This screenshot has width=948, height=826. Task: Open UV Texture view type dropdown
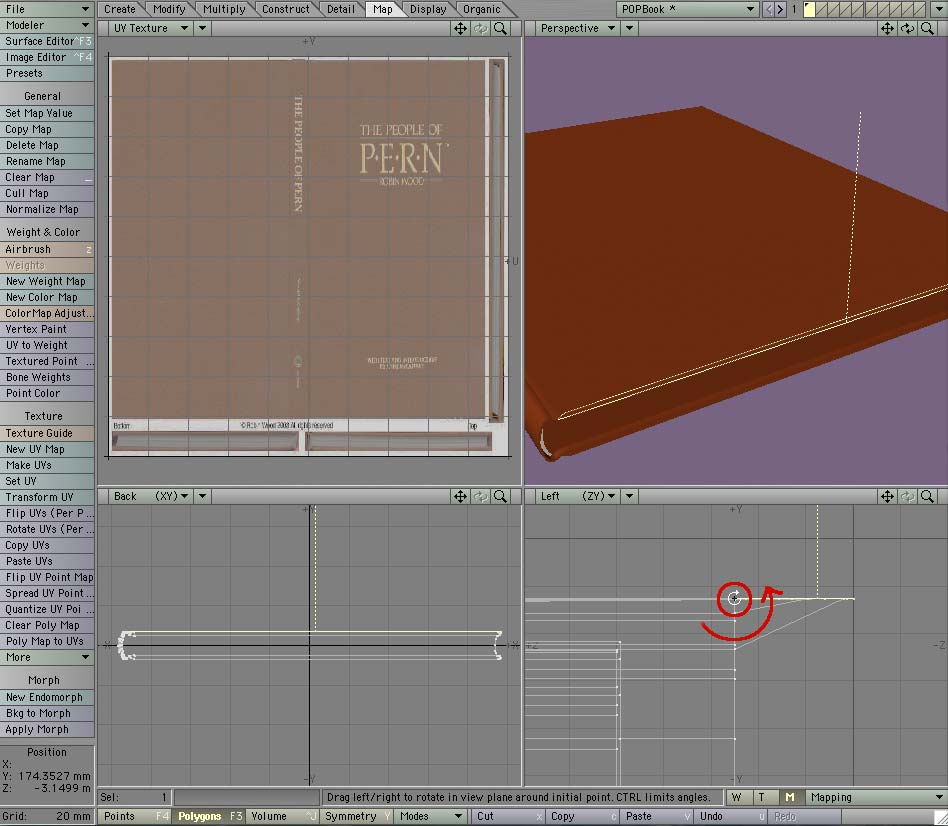pyautogui.click(x=151, y=28)
